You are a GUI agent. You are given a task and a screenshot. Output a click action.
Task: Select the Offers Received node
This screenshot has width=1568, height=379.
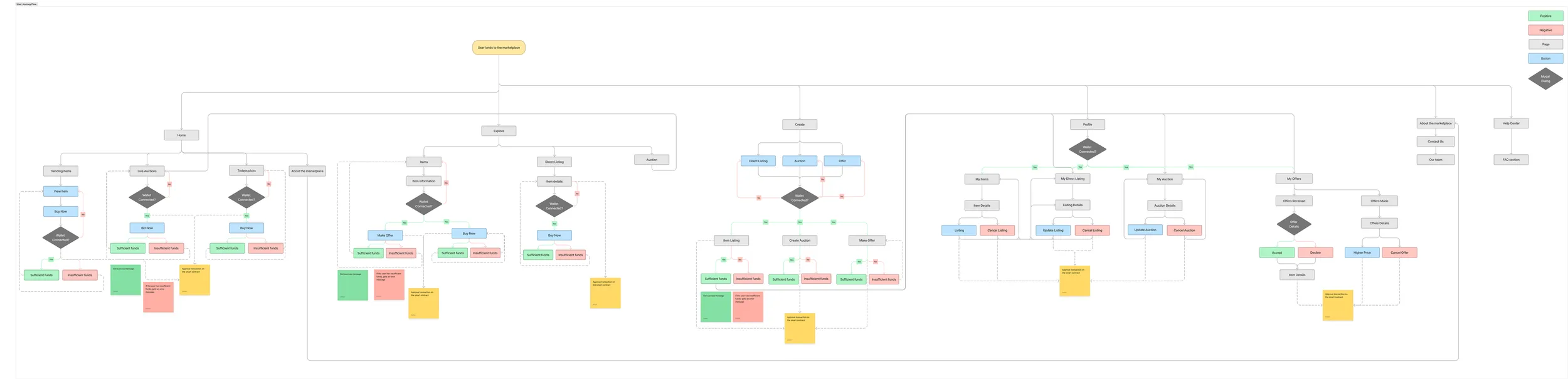1294,201
